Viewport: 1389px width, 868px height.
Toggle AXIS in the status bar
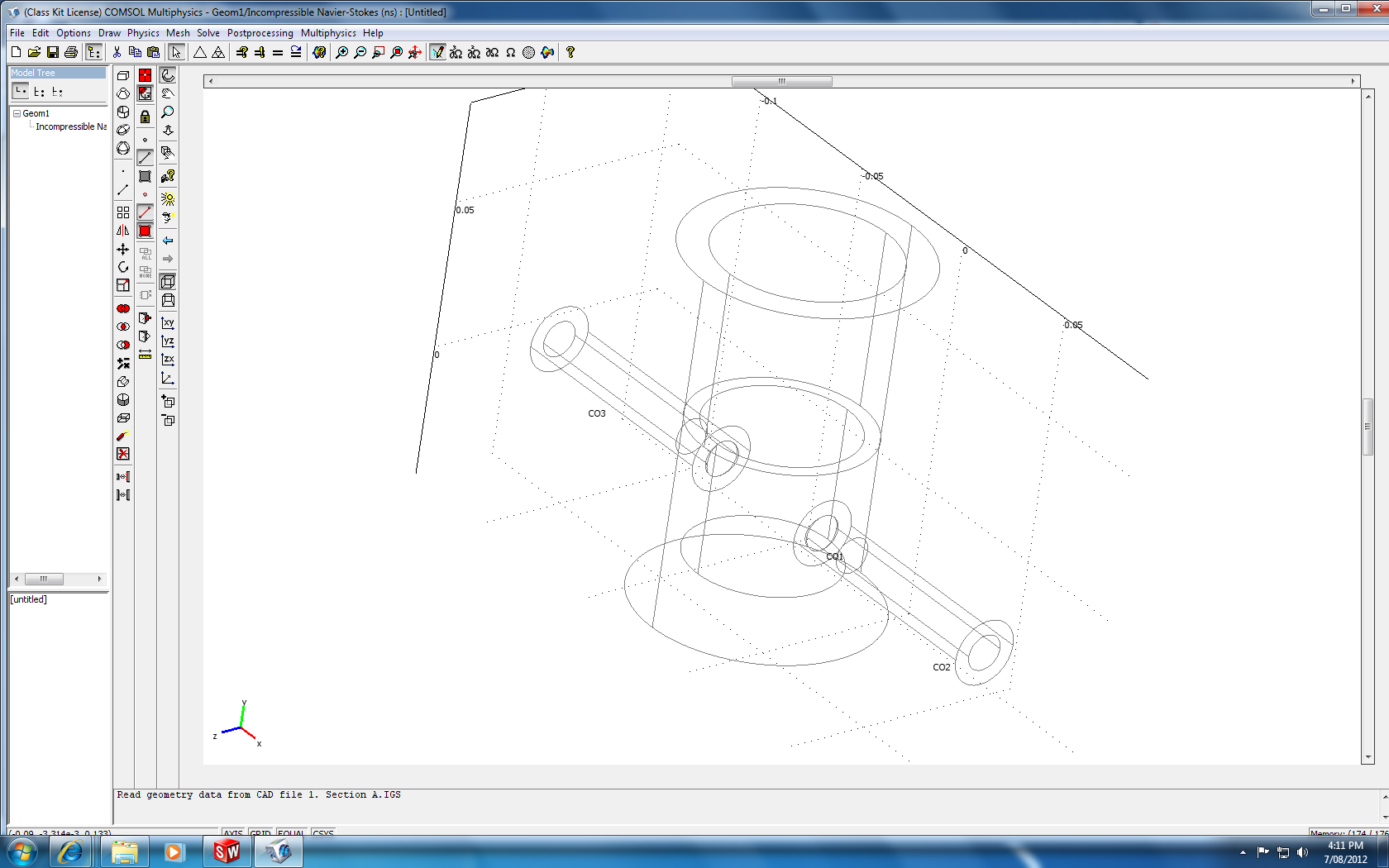(233, 833)
